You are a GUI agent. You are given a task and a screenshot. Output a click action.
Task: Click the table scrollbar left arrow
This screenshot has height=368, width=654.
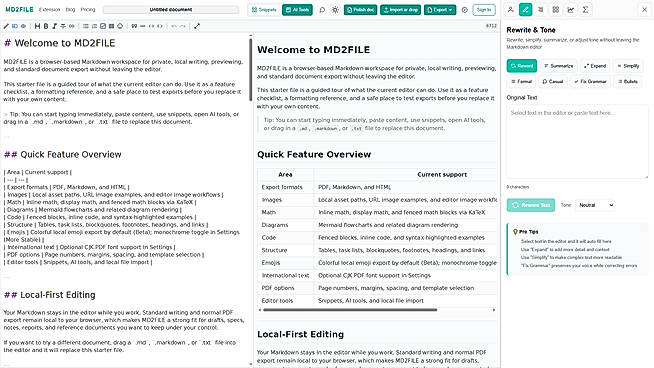(x=260, y=310)
